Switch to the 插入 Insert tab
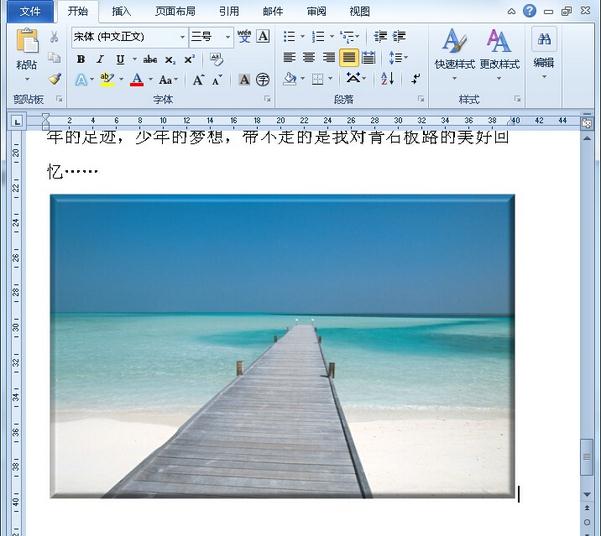 [x=121, y=11]
